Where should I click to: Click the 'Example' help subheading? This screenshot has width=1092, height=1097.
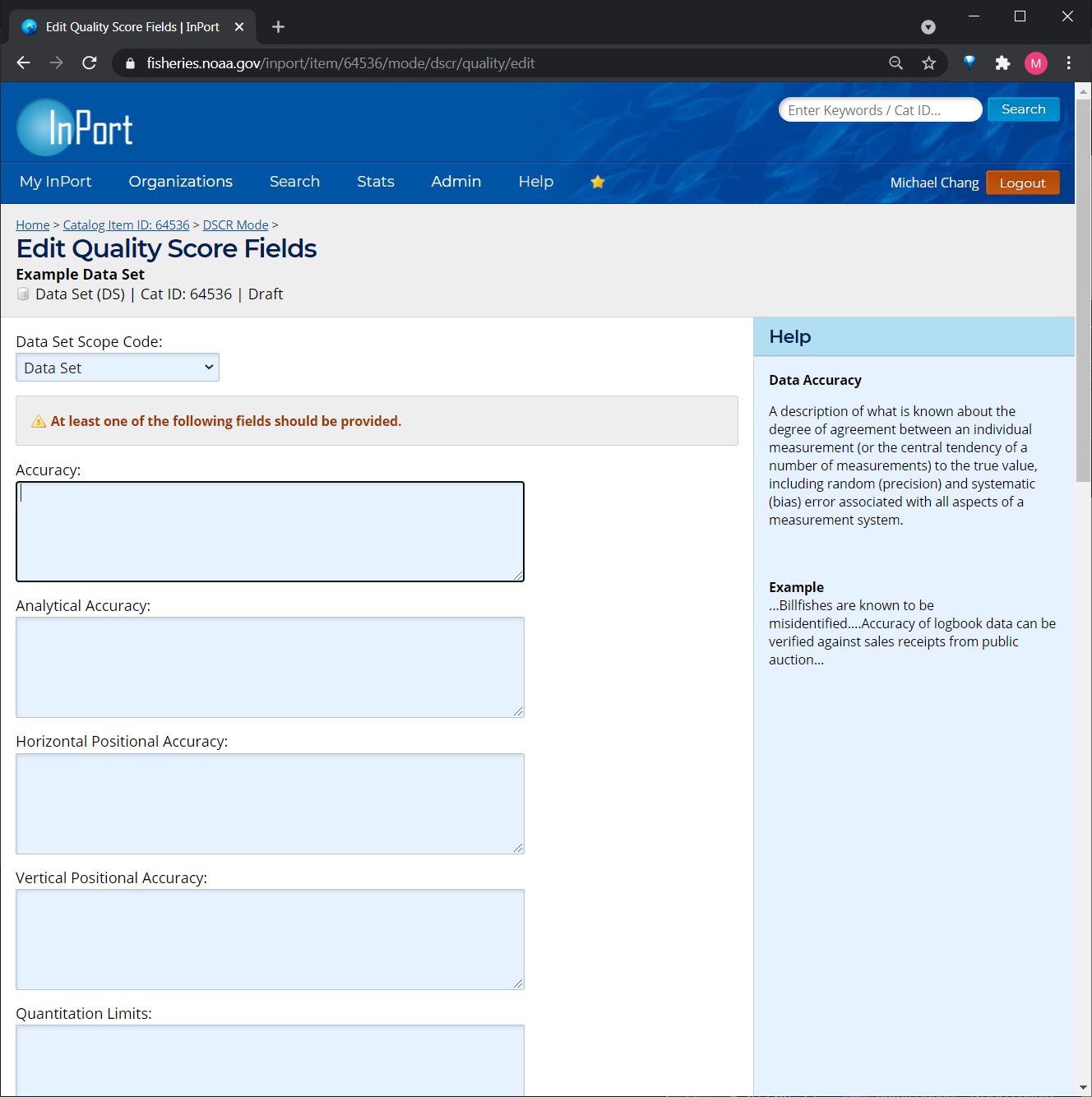[796, 587]
